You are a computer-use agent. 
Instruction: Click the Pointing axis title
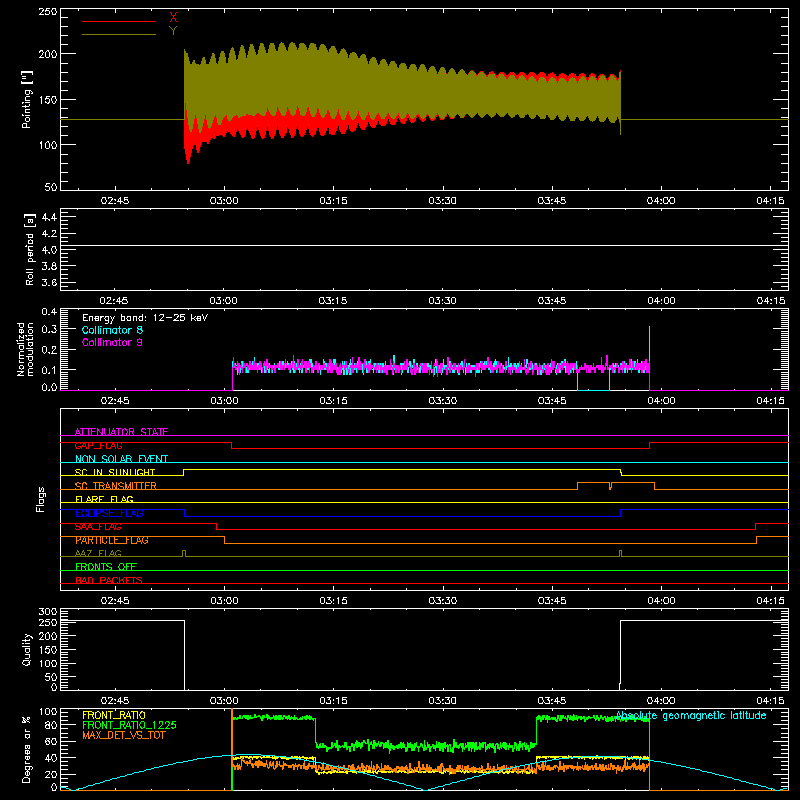27,99
